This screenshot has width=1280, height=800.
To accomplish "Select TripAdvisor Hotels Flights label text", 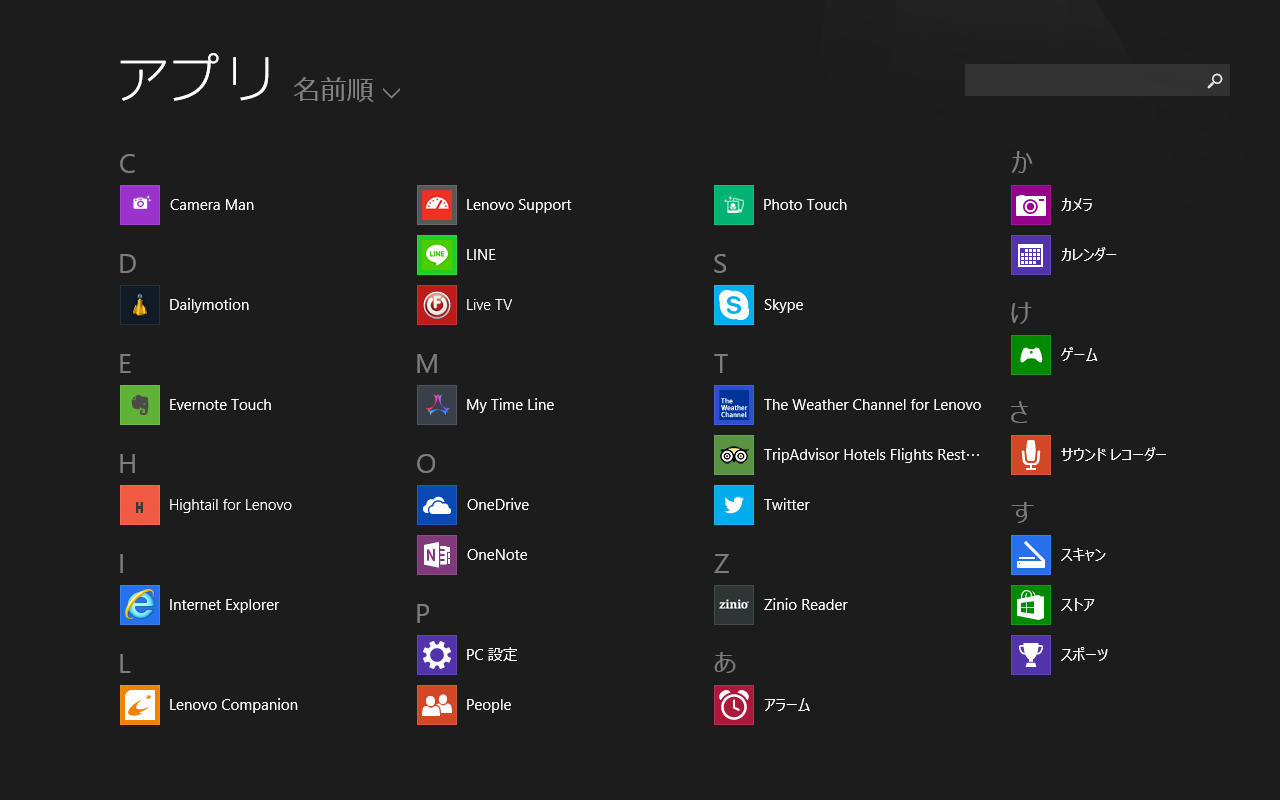I will click(872, 455).
